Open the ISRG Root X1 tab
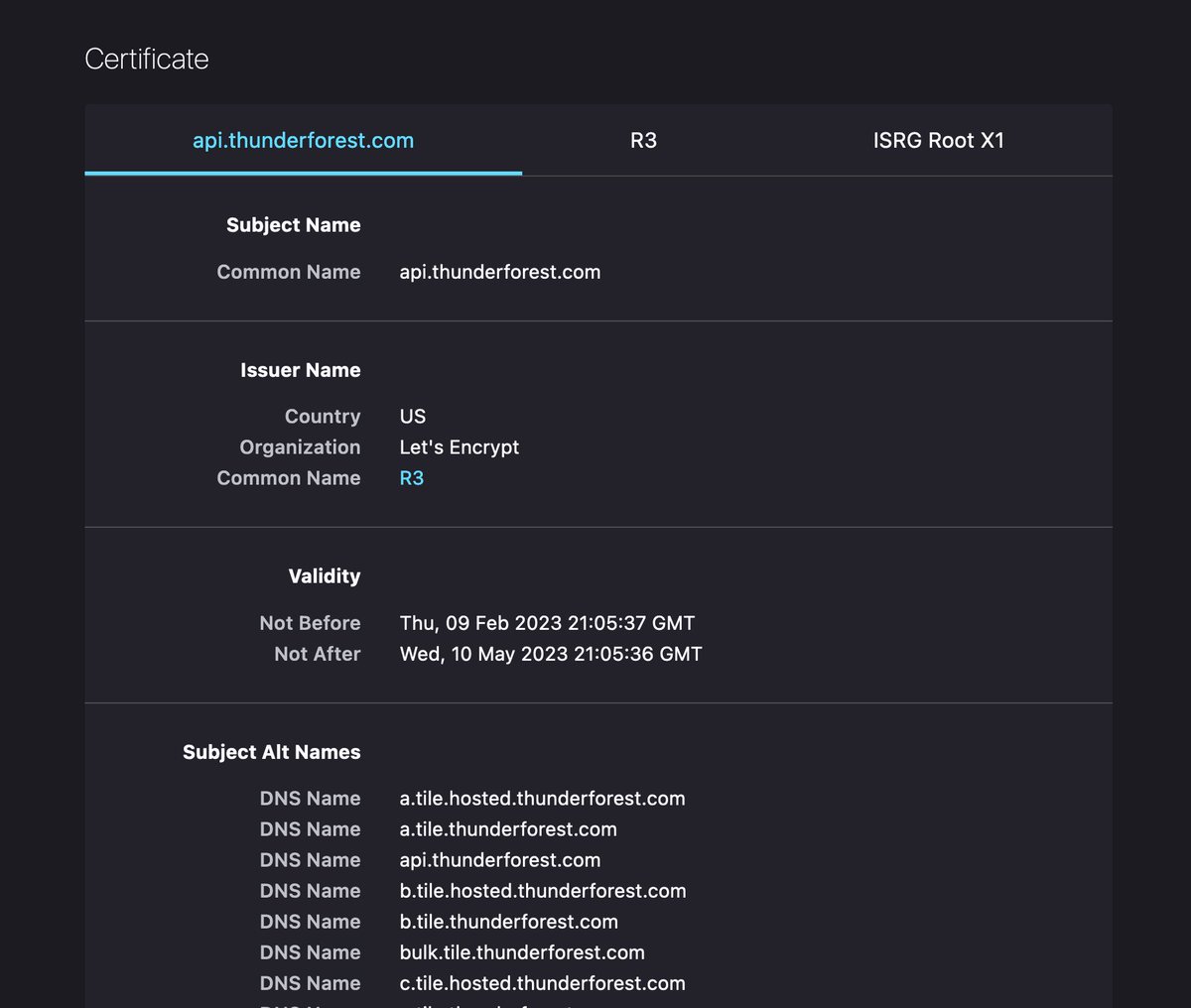 (938, 140)
